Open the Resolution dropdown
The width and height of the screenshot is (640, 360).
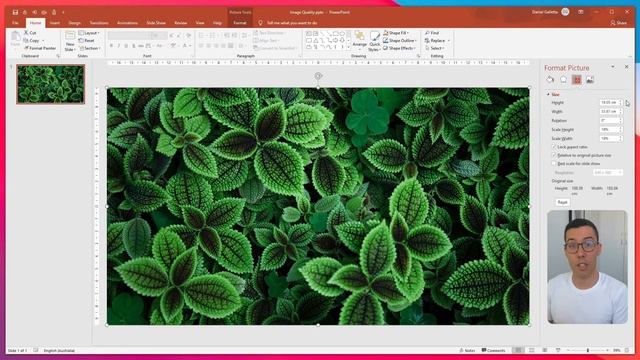608,172
